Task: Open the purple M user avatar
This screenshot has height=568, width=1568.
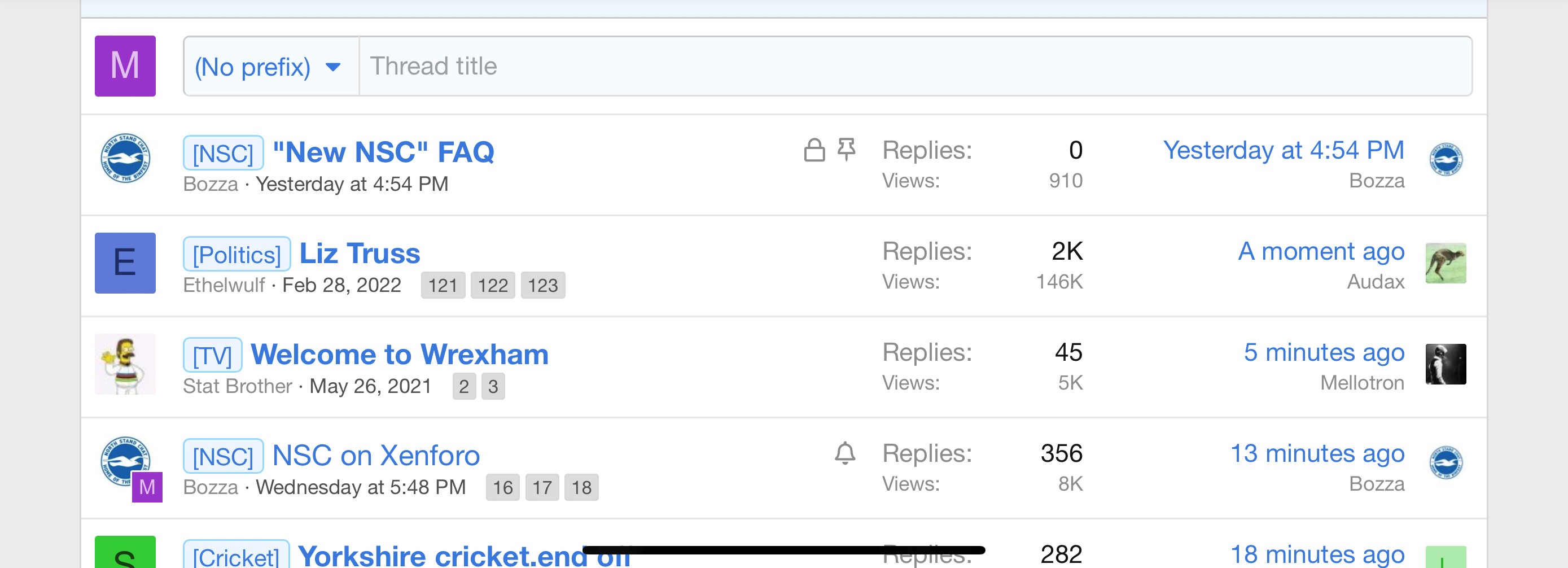Action: pos(125,65)
